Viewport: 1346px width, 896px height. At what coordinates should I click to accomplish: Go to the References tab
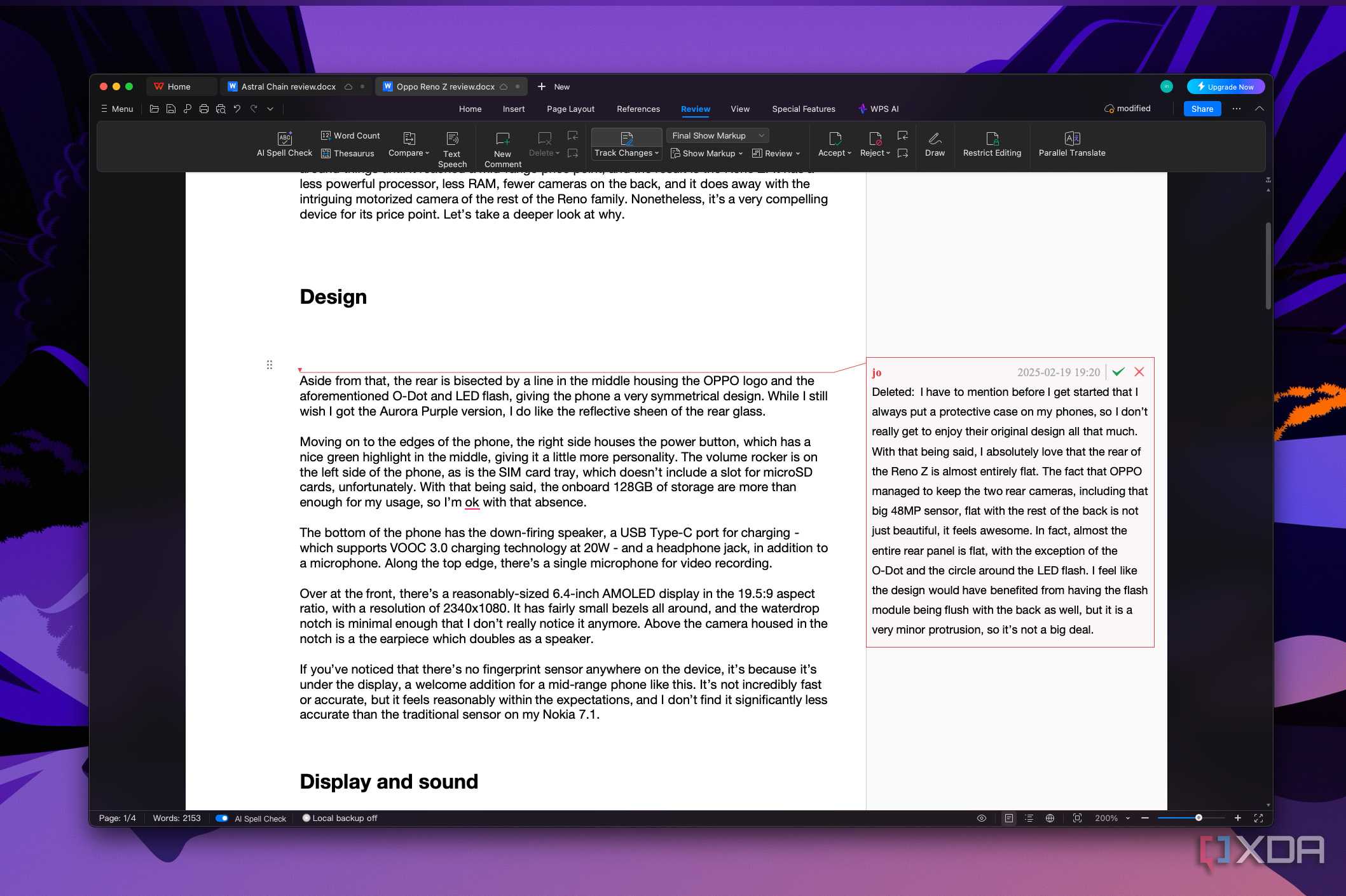pyautogui.click(x=638, y=109)
